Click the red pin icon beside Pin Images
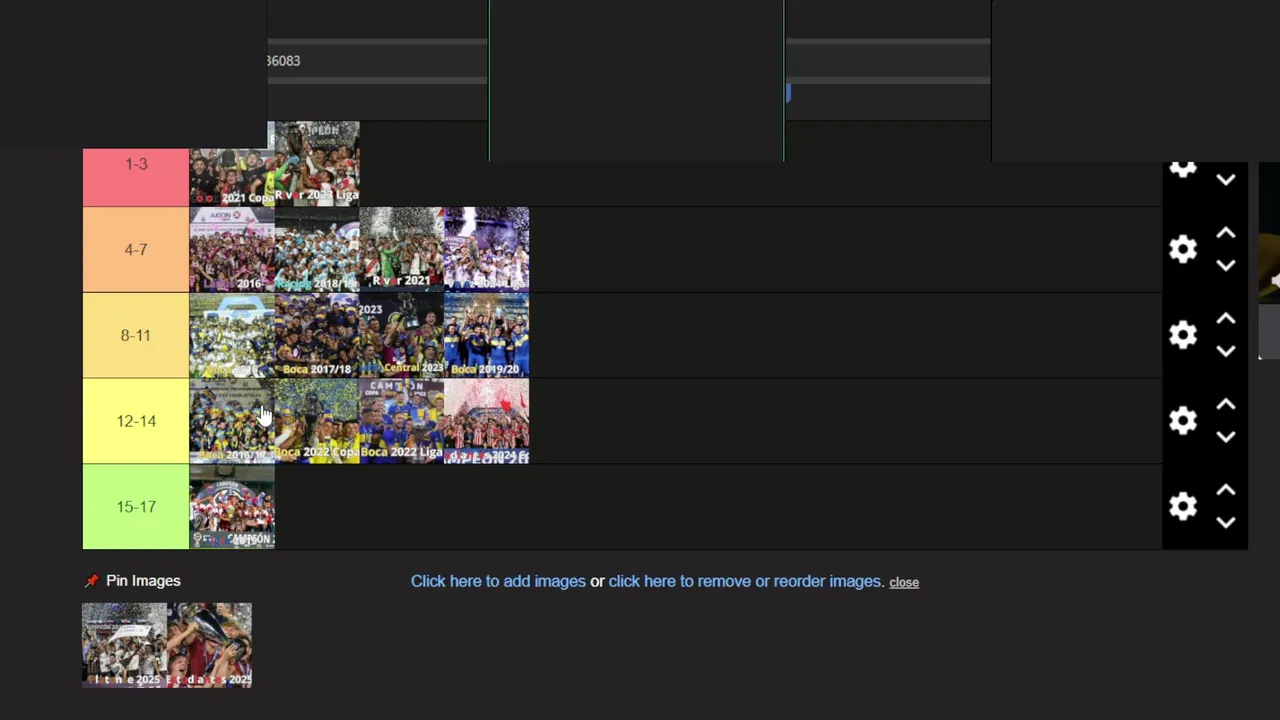 tap(92, 581)
